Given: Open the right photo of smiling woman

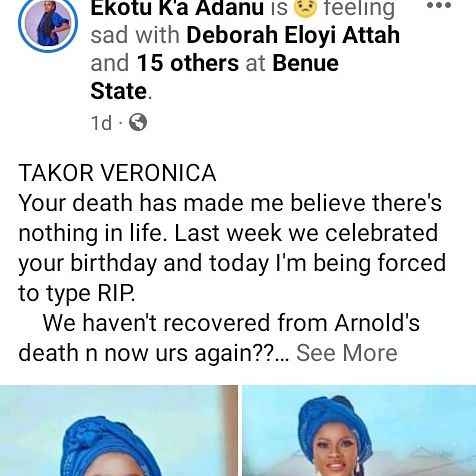Looking at the screenshot, I should tap(359, 431).
